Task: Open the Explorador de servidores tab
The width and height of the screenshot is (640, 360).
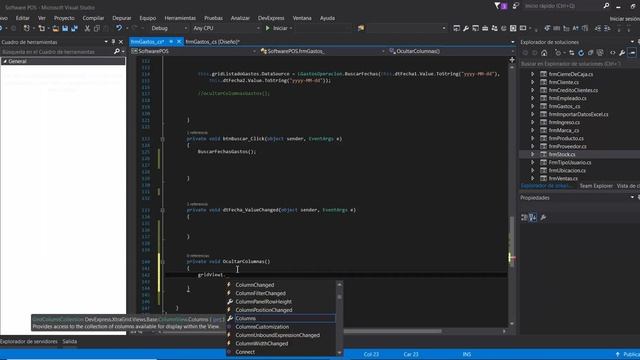Action: (x=29, y=342)
